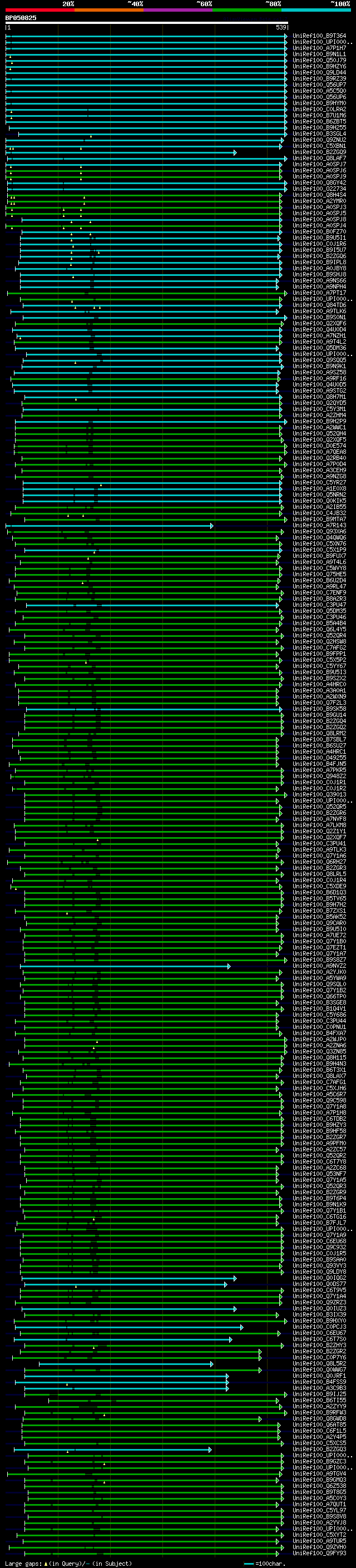
Task: Click the red 20% identity color key
Action: [40, 11]
